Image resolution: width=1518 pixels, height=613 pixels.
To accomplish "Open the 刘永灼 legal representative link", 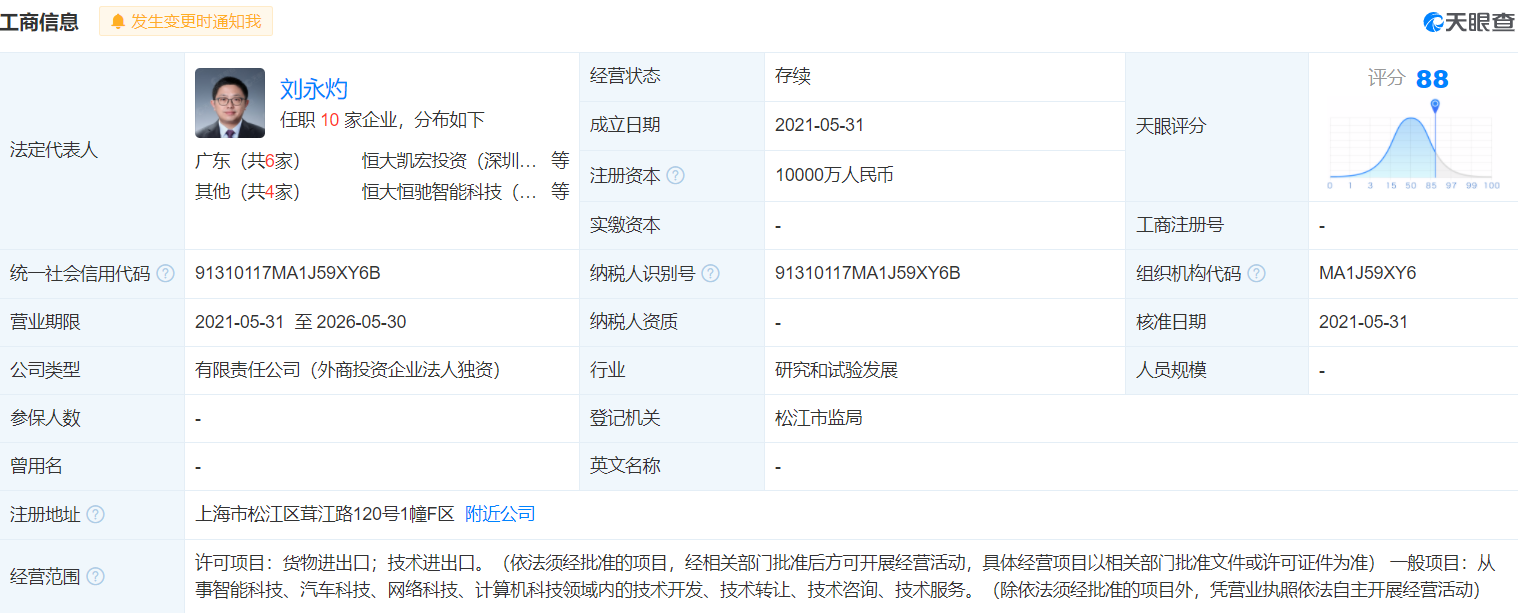I will pyautogui.click(x=314, y=89).
